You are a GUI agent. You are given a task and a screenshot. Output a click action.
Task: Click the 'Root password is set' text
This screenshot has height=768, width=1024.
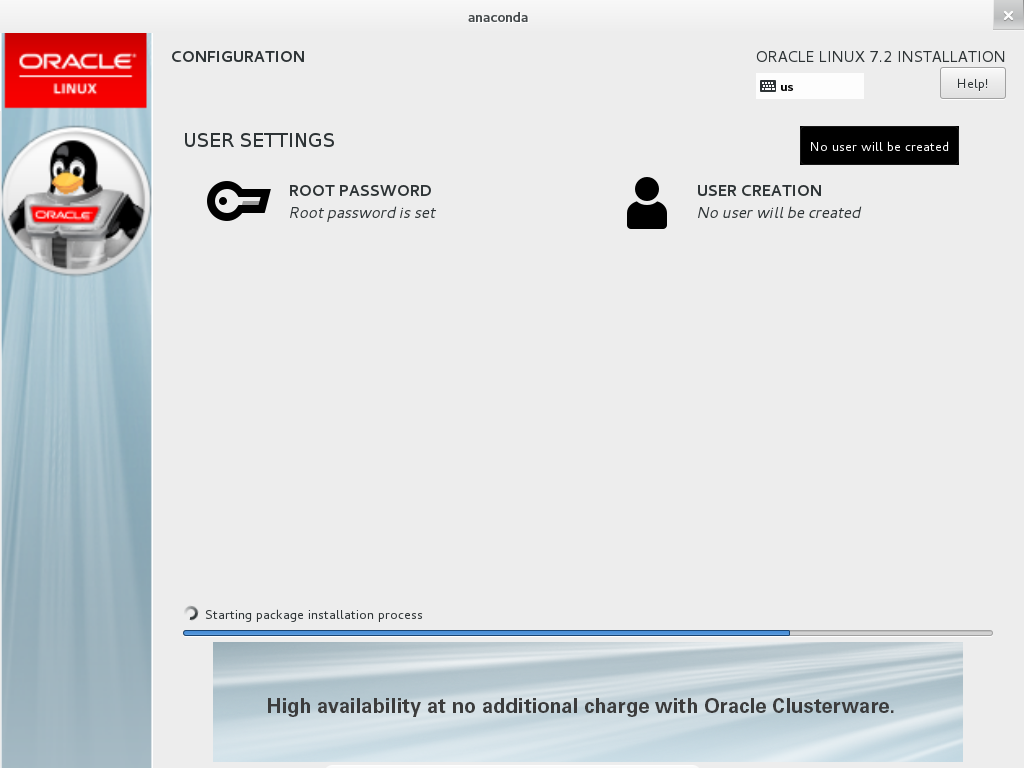click(362, 213)
